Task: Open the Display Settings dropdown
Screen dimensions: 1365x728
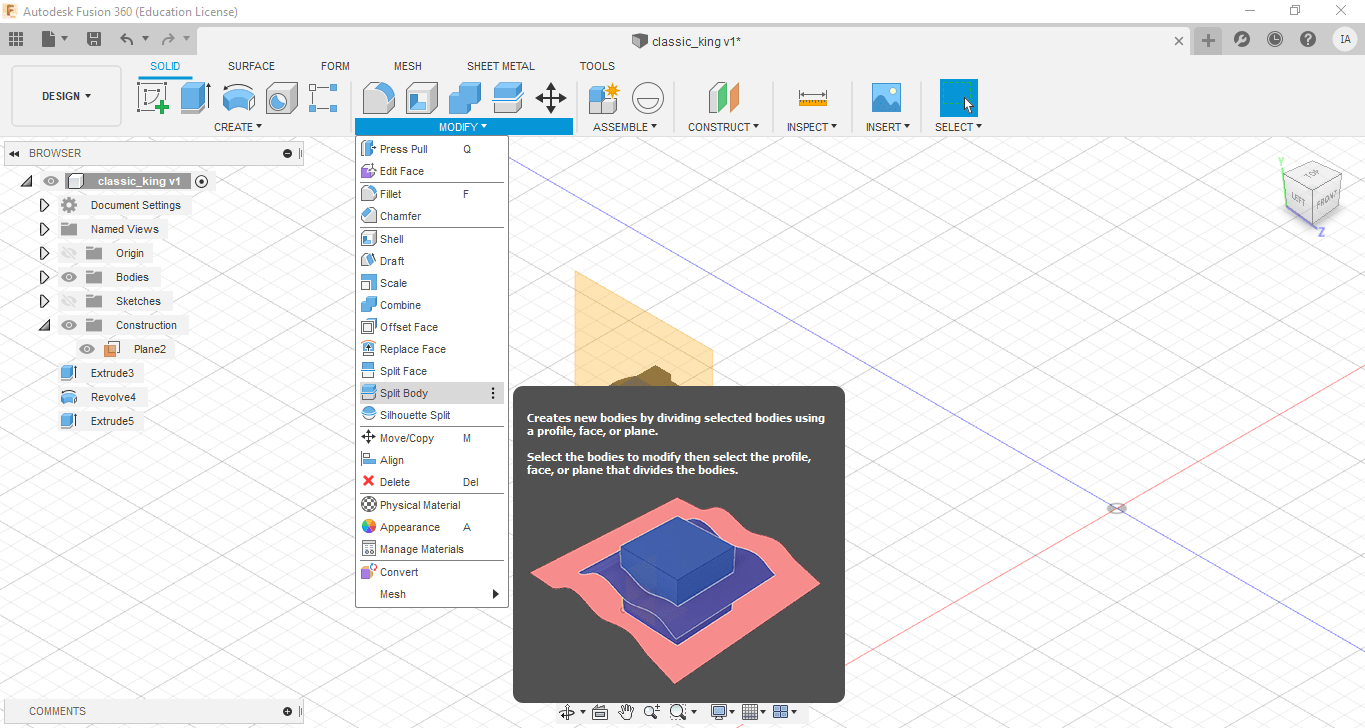Action: [x=723, y=712]
